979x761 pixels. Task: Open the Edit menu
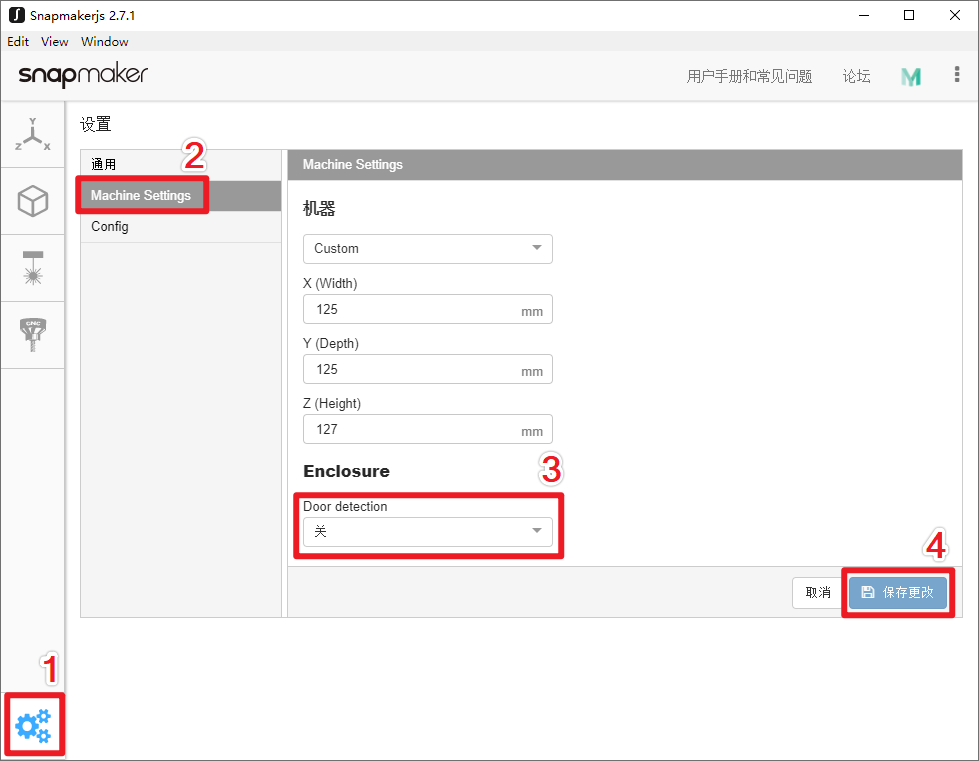[x=18, y=41]
